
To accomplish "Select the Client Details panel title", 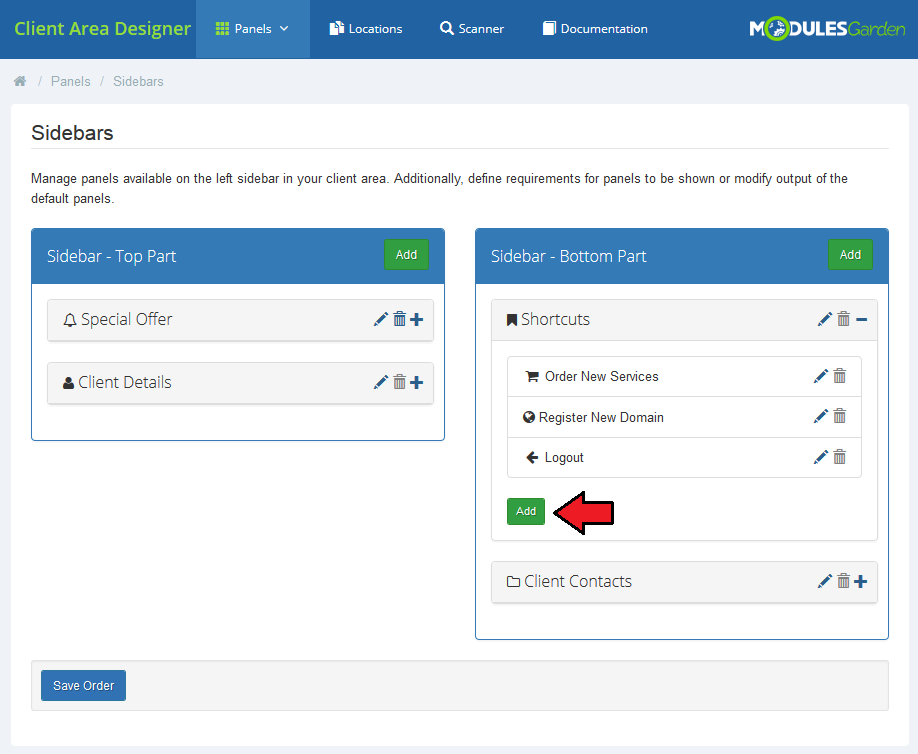I will click(125, 383).
